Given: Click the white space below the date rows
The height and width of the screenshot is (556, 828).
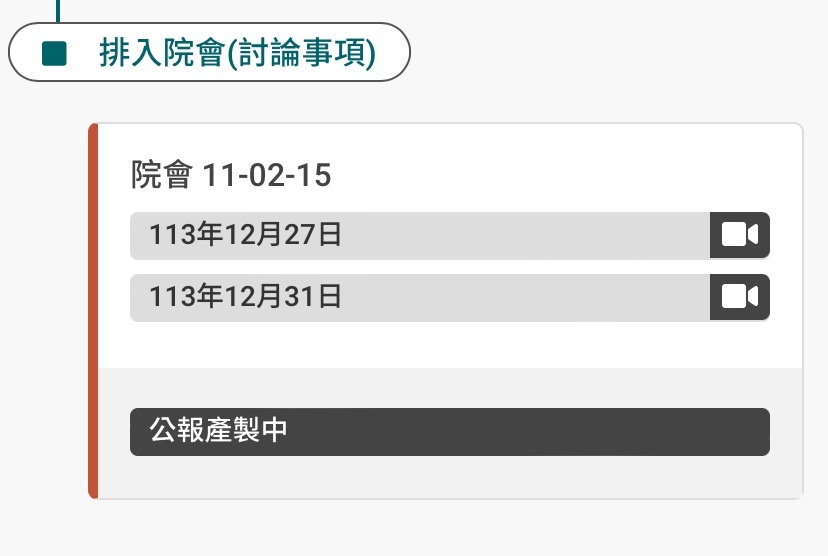Looking at the screenshot, I should (450, 345).
